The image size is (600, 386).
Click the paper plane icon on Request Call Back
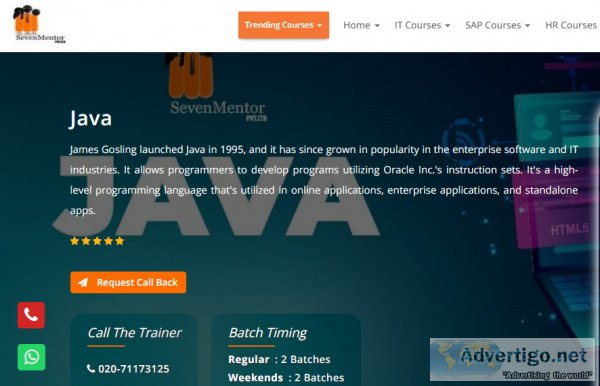point(83,282)
